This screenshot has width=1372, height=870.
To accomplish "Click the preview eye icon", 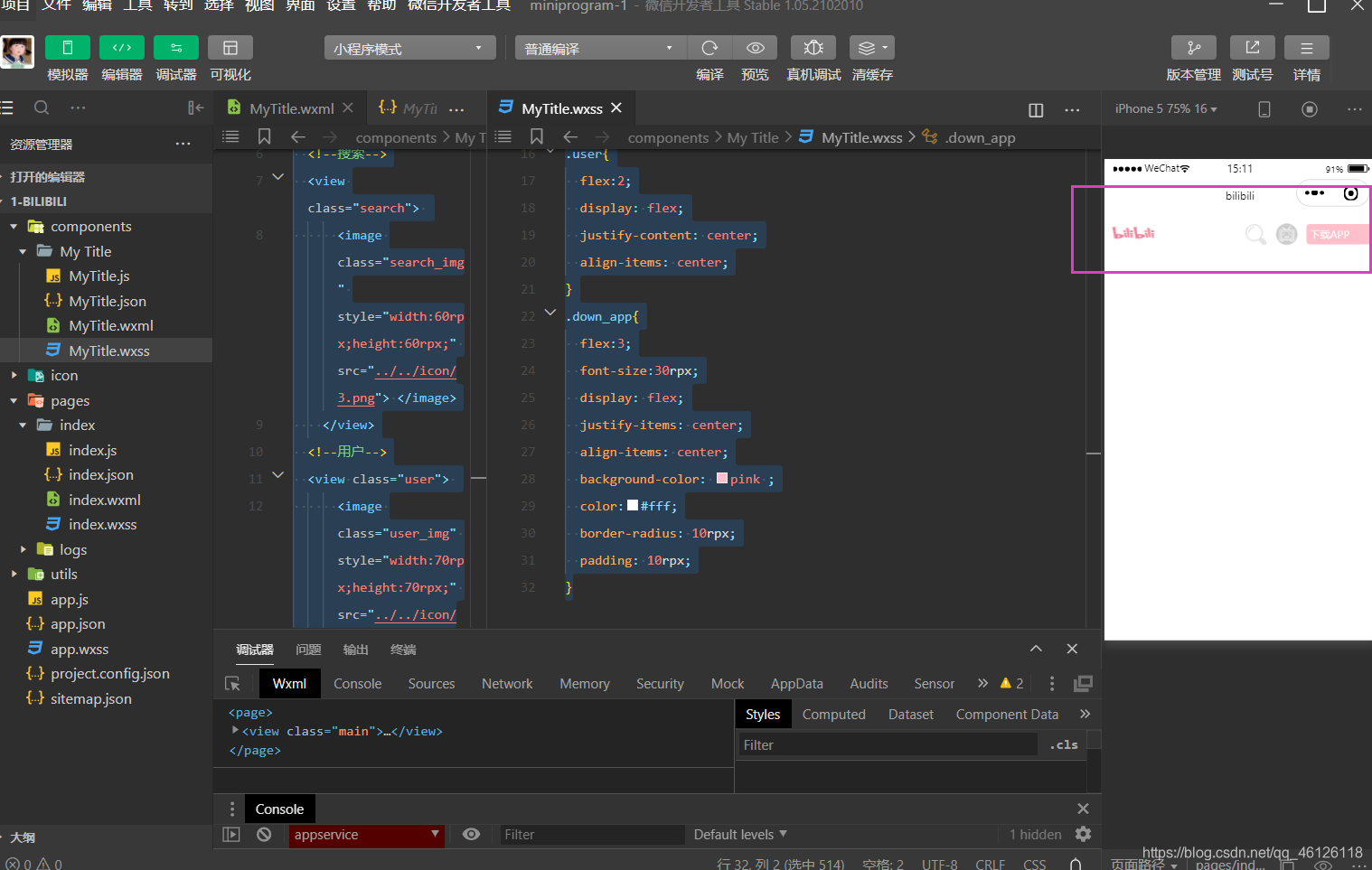I will 756,48.
